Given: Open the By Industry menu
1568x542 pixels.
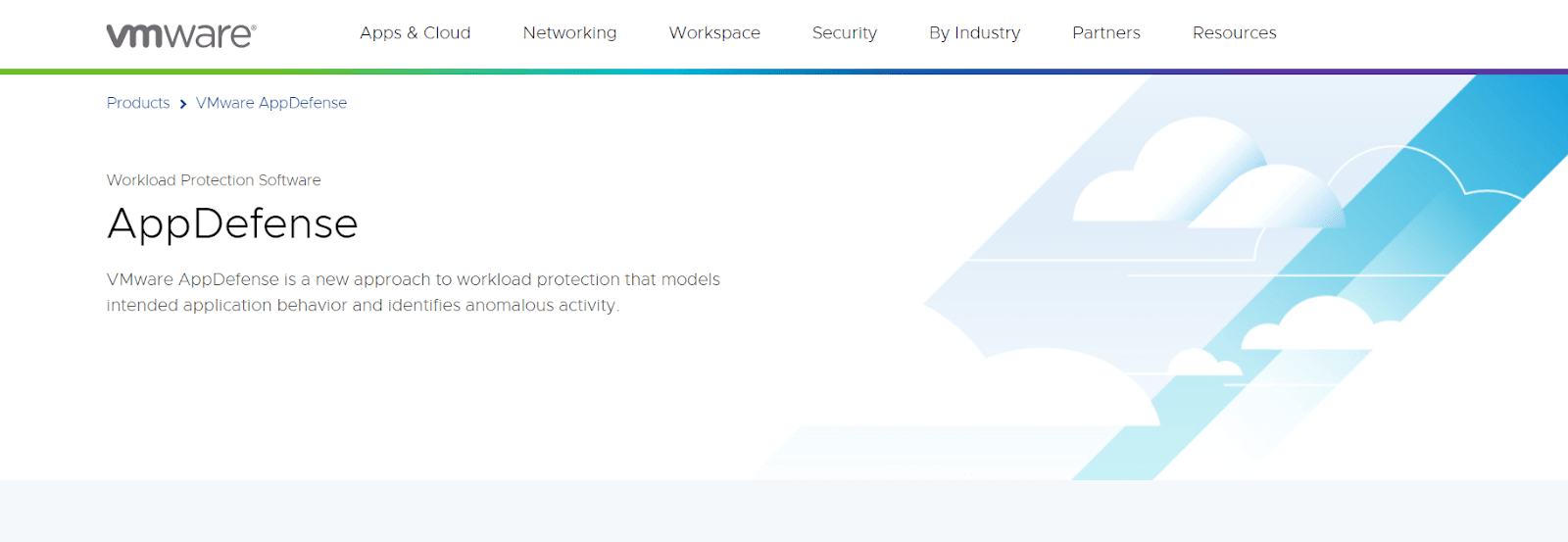Looking at the screenshot, I should 975,33.
